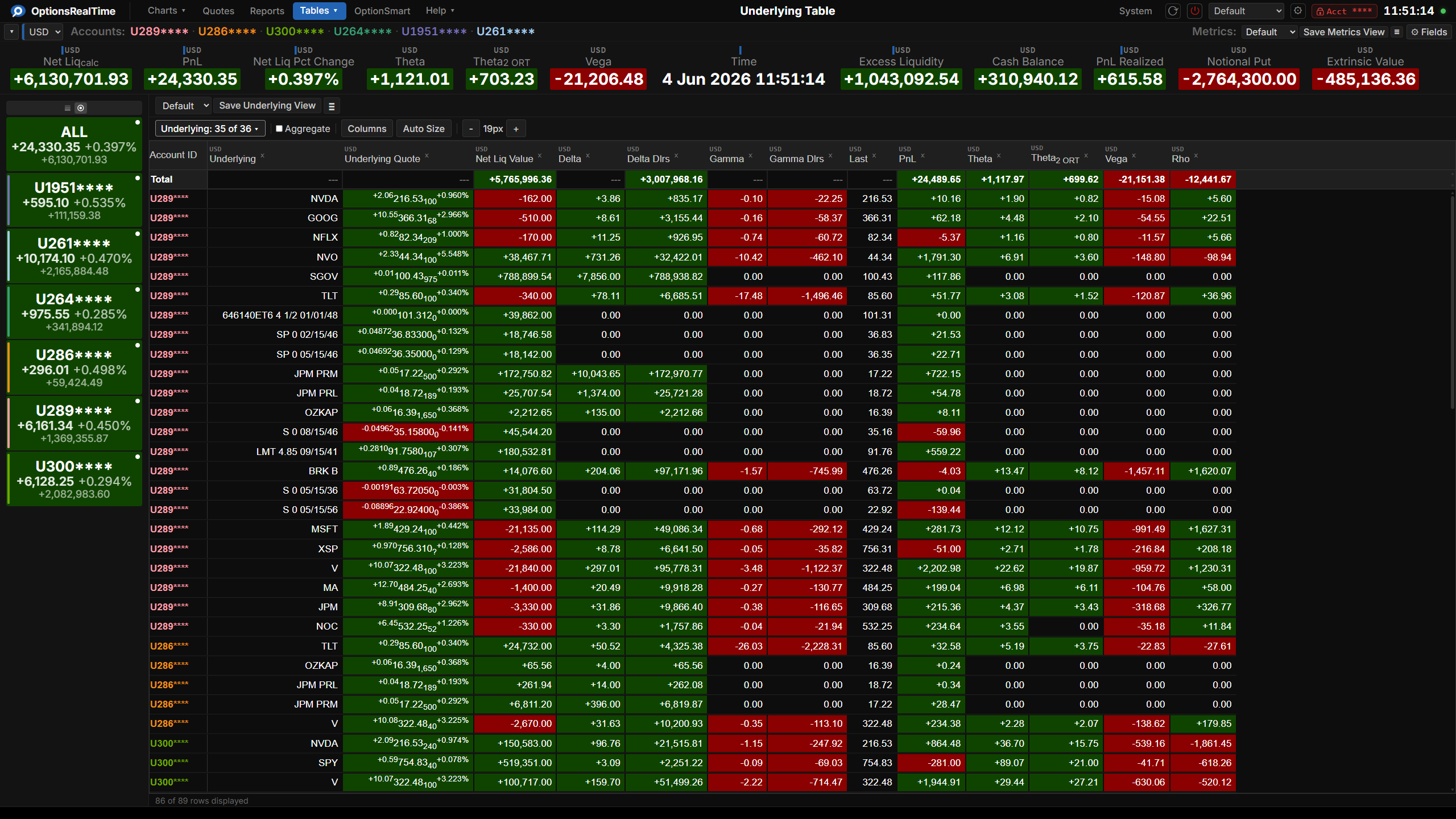Remove the Rho column with its x
Image resolution: width=1456 pixels, height=819 pixels.
click(1196, 156)
